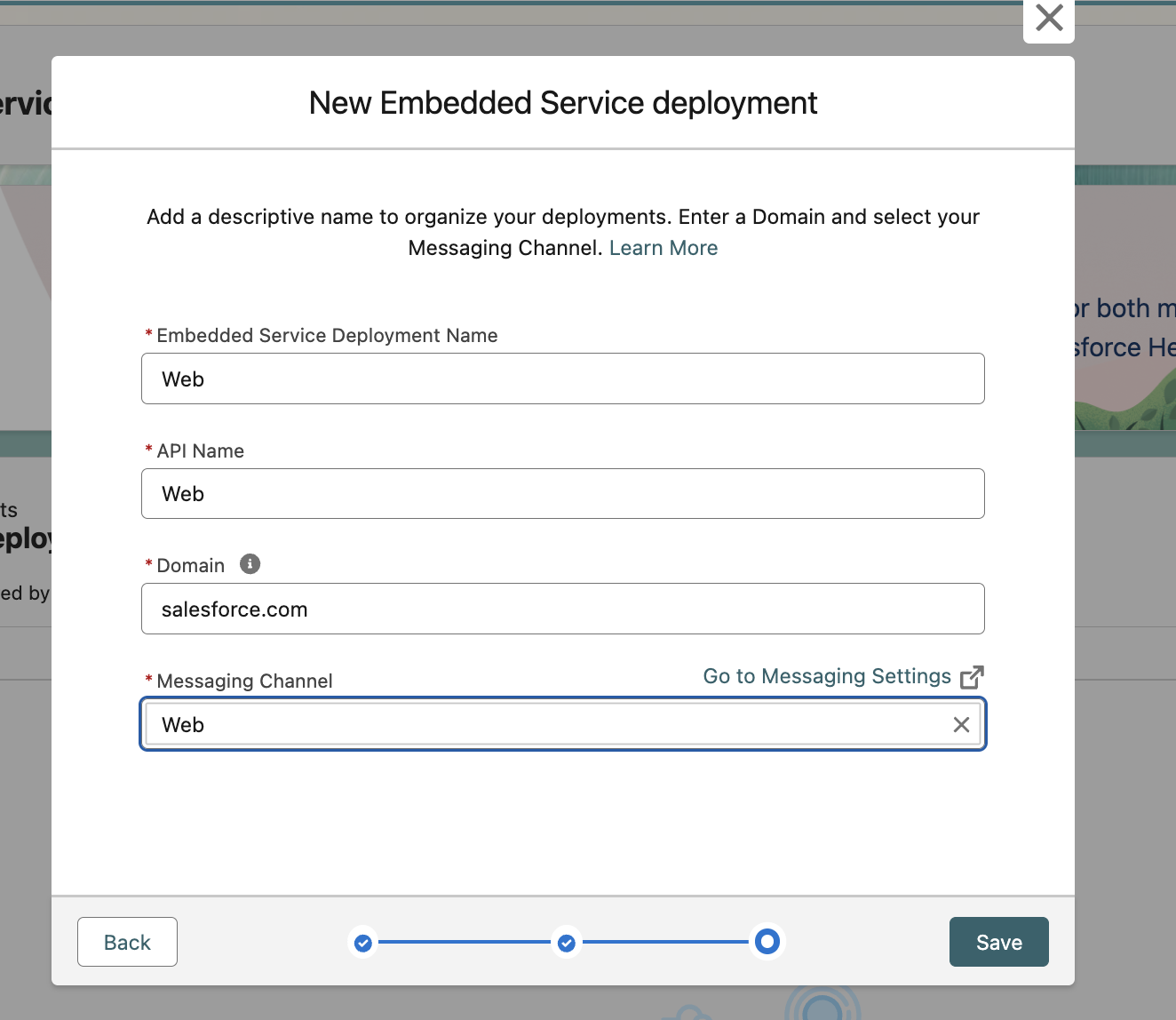The image size is (1176, 1020).
Task: Click the Domain field containing salesforce.com
Action: (x=562, y=610)
